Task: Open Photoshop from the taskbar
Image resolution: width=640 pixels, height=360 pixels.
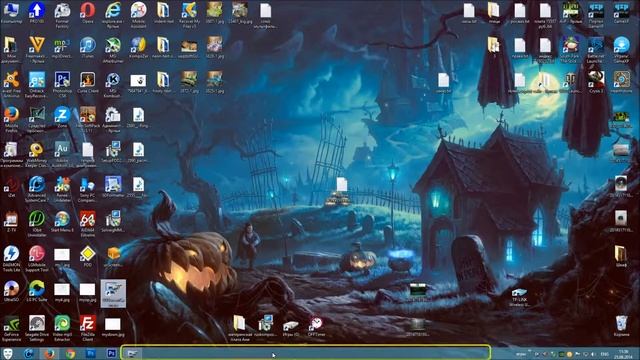Action: (x=111, y=353)
